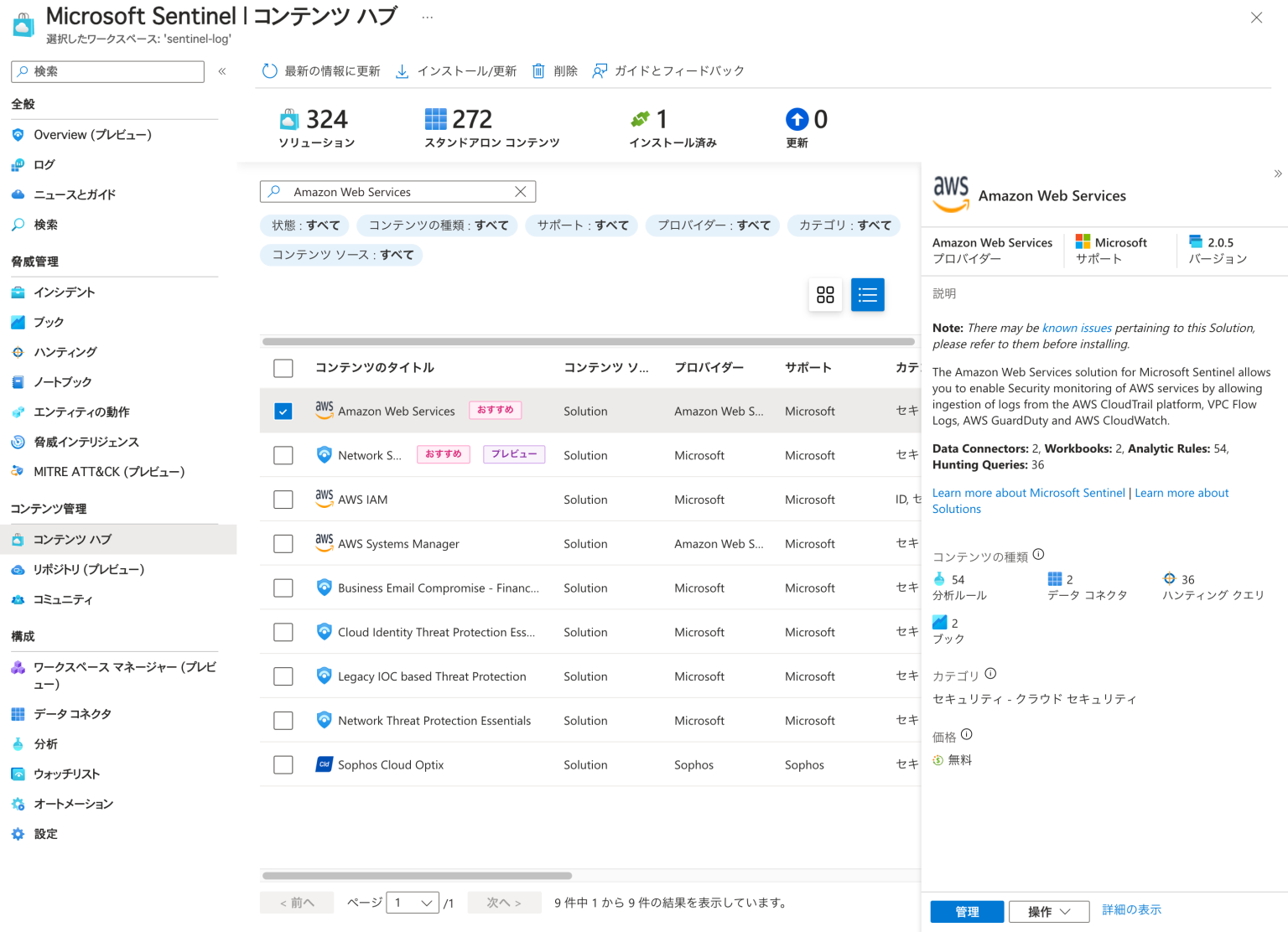Open the page number selector
1288x932 pixels.
412,903
